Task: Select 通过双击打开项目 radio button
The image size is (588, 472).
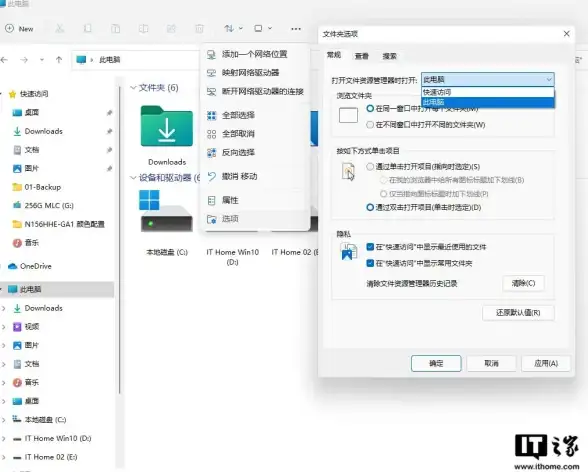Action: (x=370, y=207)
